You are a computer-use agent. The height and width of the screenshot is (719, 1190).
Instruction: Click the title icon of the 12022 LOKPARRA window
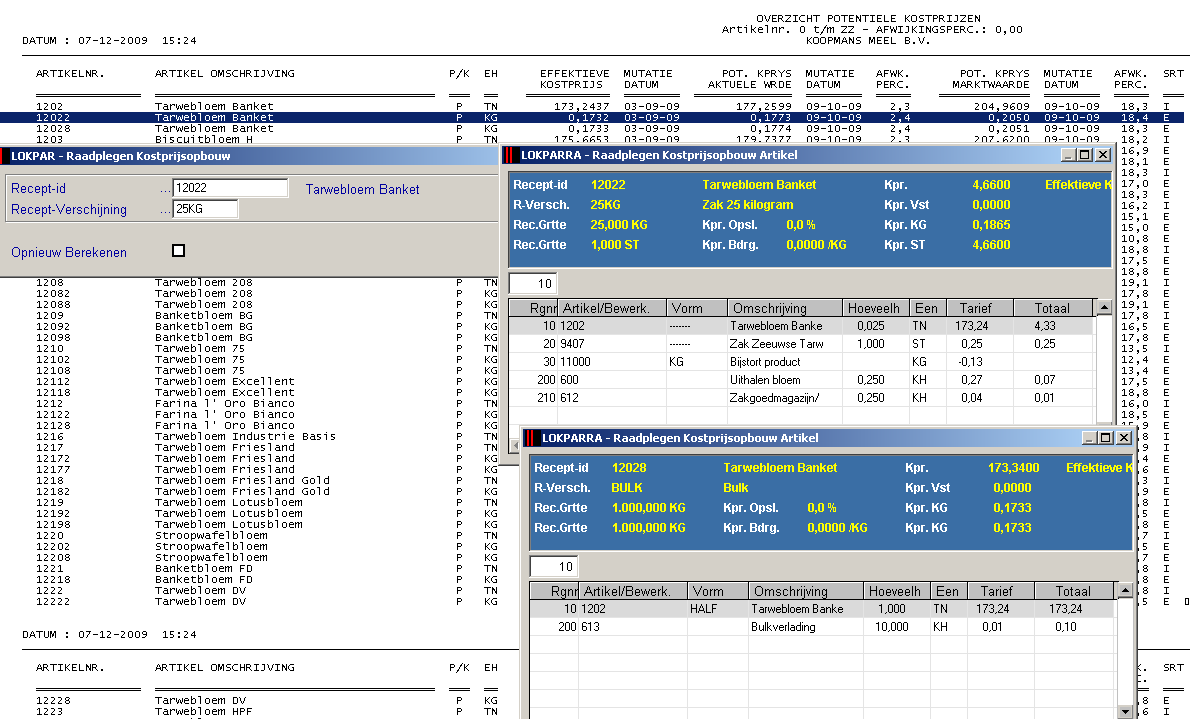tap(510, 155)
